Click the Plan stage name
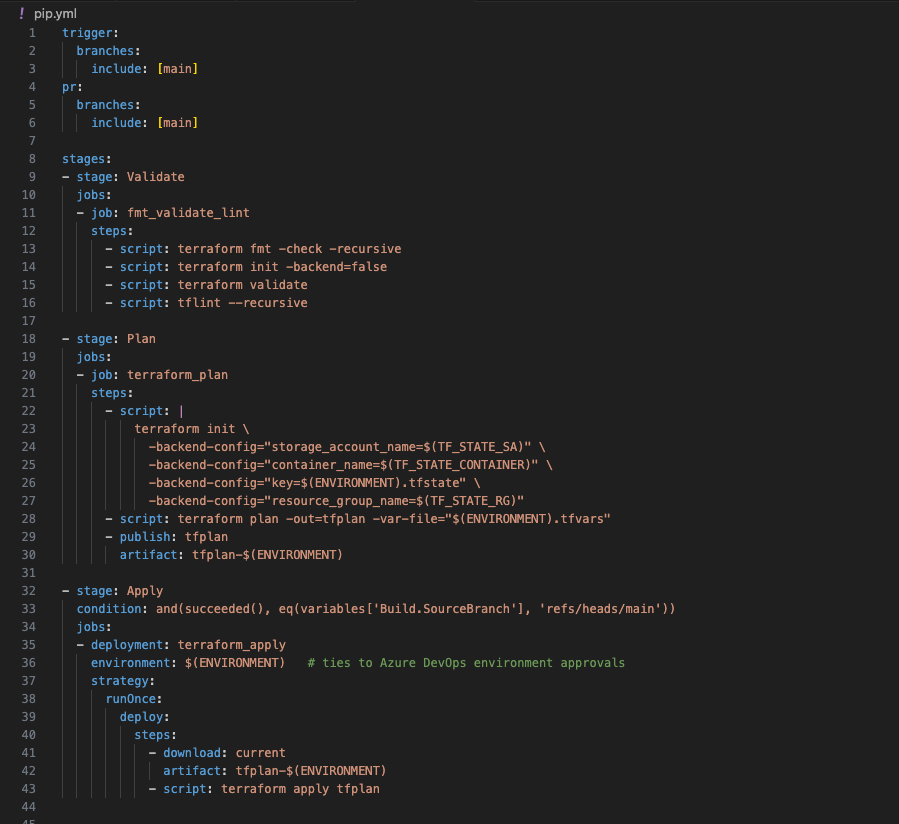This screenshot has width=899, height=824. pyautogui.click(x=141, y=339)
